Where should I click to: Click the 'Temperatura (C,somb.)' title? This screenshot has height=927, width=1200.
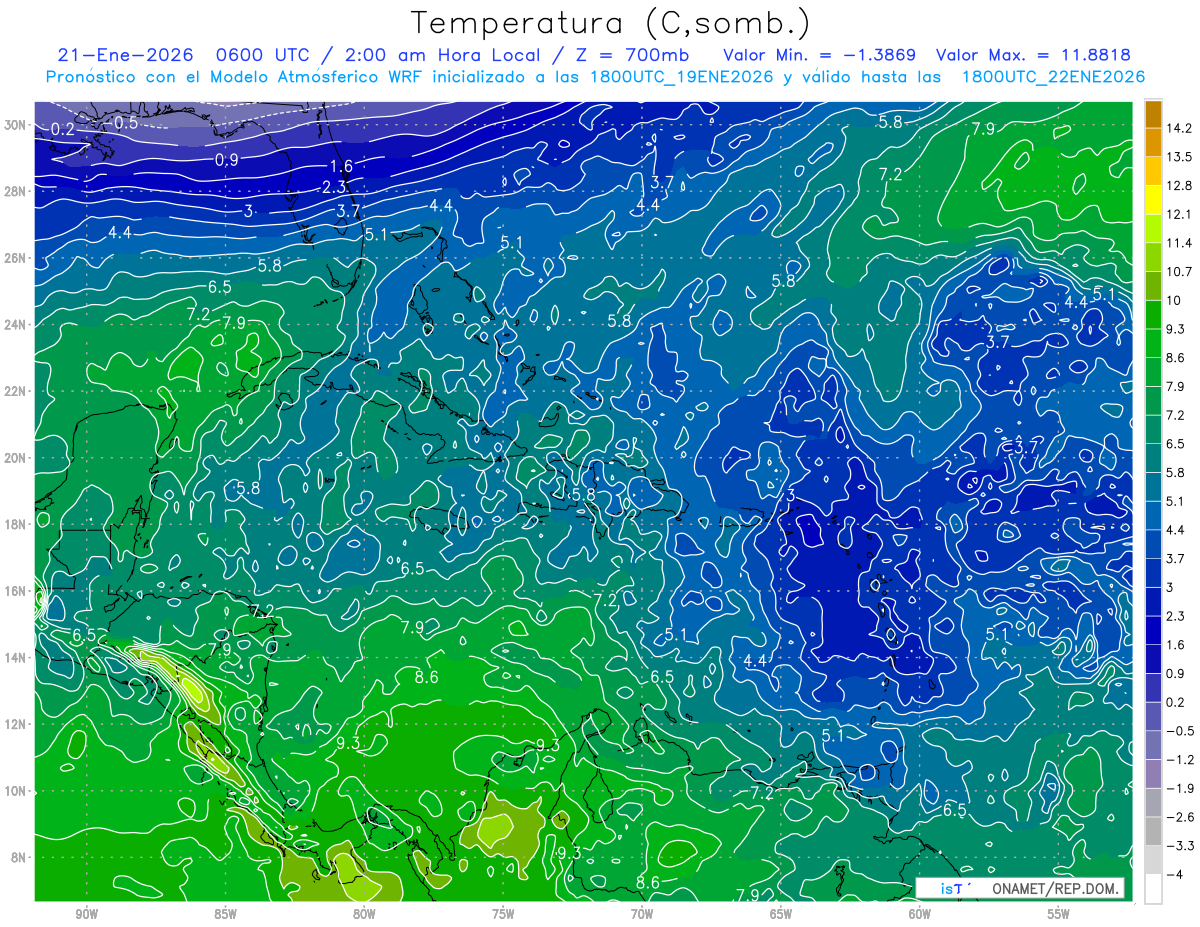[x=610, y=22]
